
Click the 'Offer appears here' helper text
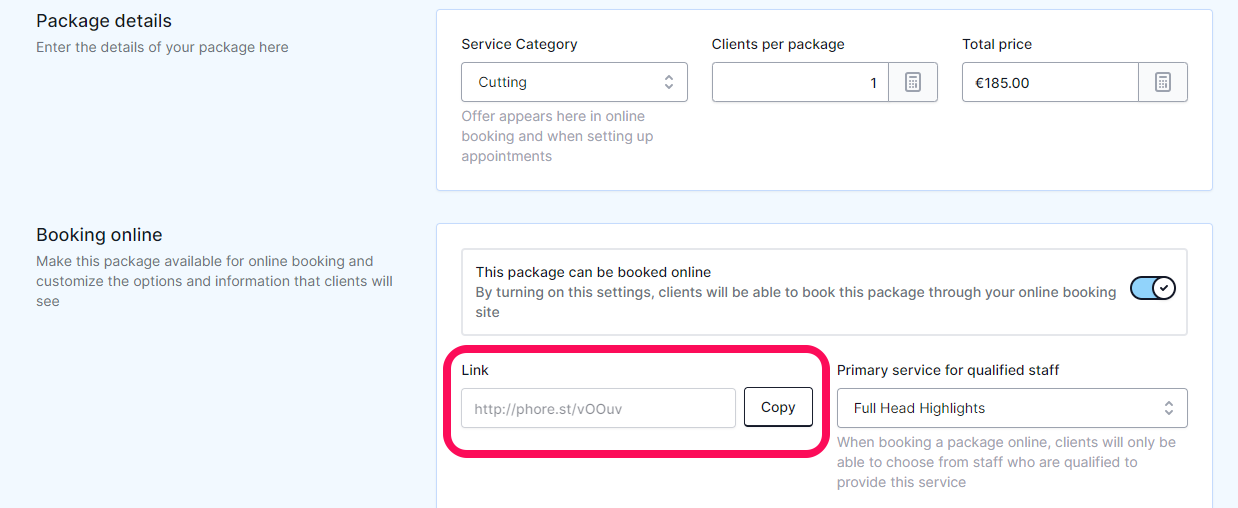click(x=557, y=136)
